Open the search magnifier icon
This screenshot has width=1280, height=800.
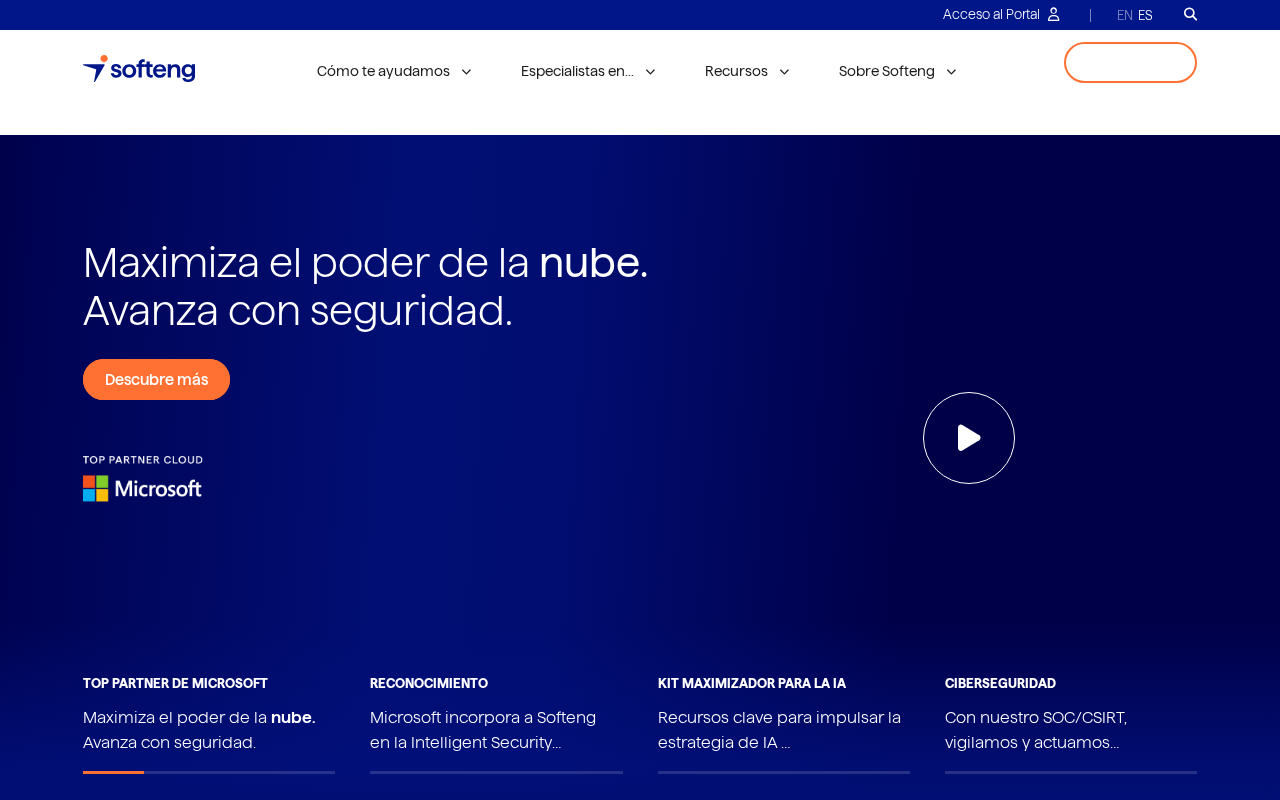pyautogui.click(x=1190, y=14)
